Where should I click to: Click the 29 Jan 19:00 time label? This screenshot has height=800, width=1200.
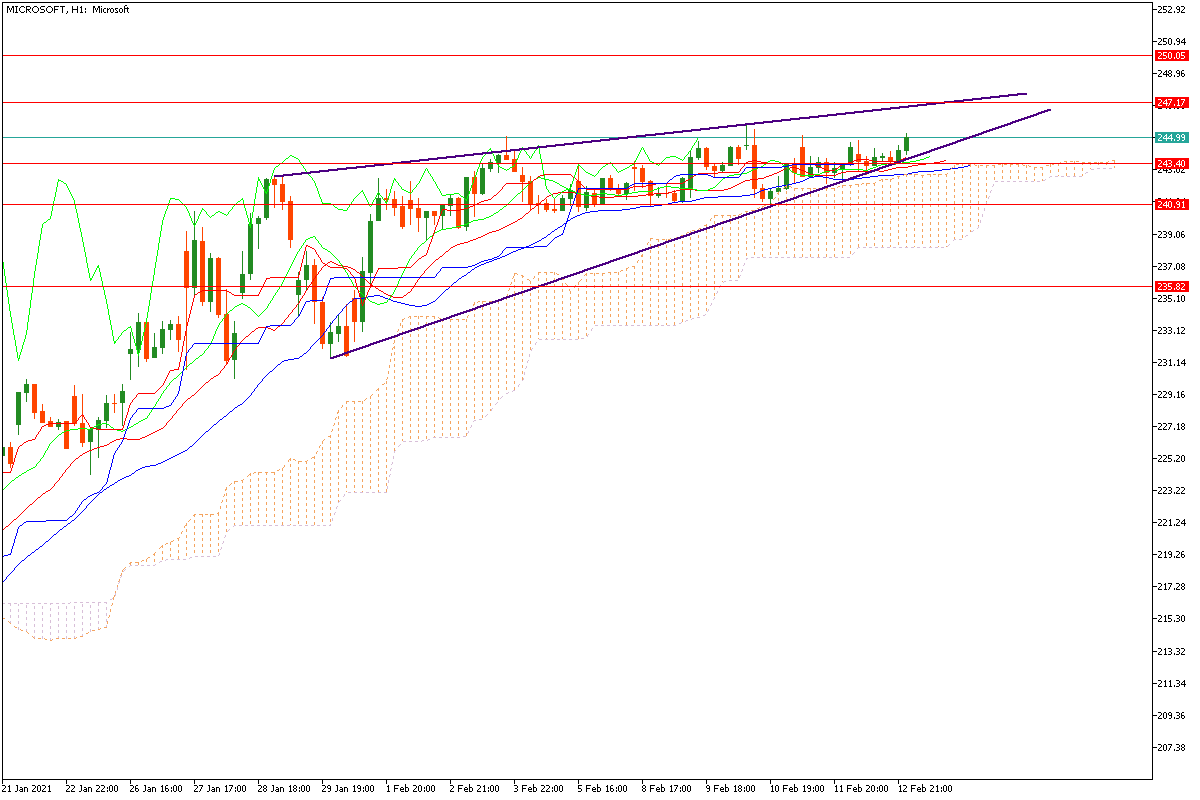click(348, 788)
